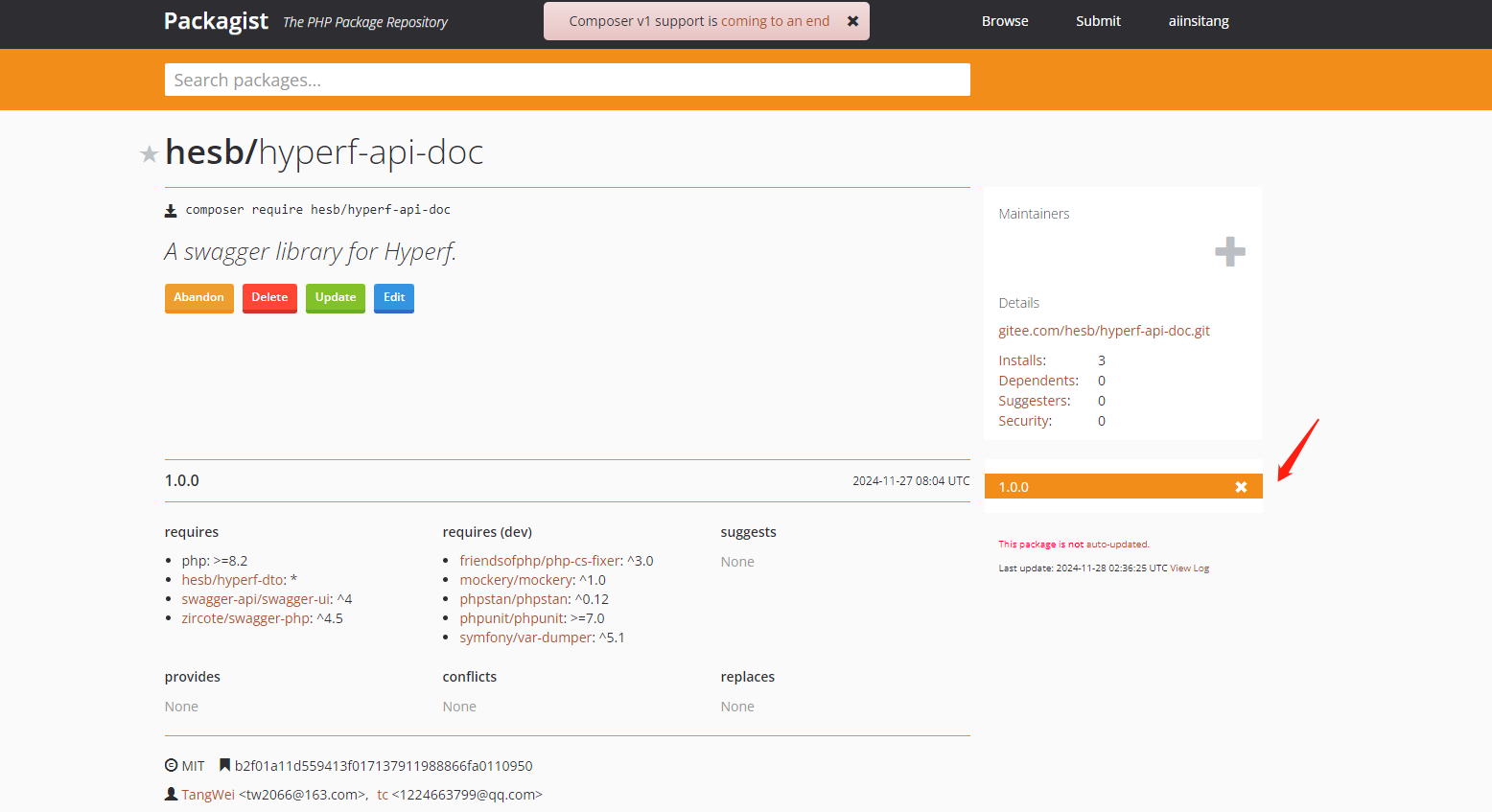Click the bookmark icon beside reference hash
Image resolution: width=1492 pixels, height=812 pixels.
pos(224,765)
